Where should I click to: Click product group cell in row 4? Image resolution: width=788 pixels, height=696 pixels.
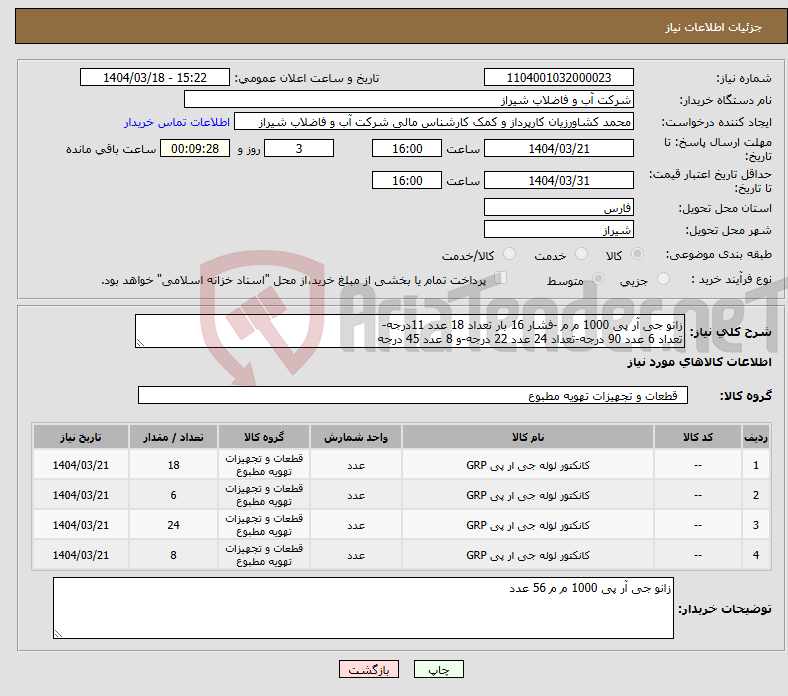pos(264,555)
